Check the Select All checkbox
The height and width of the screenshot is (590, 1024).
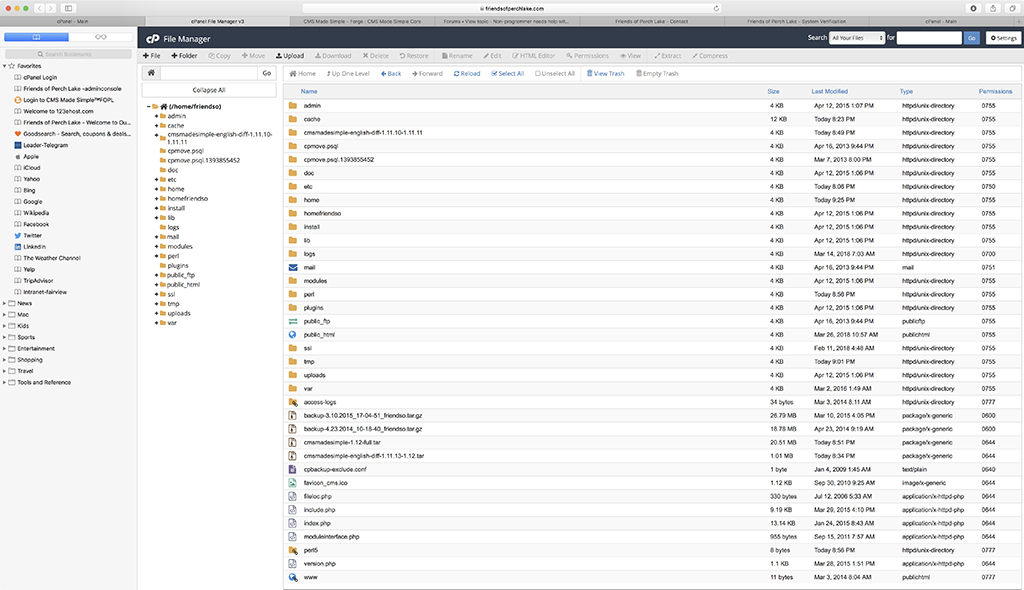(493, 74)
